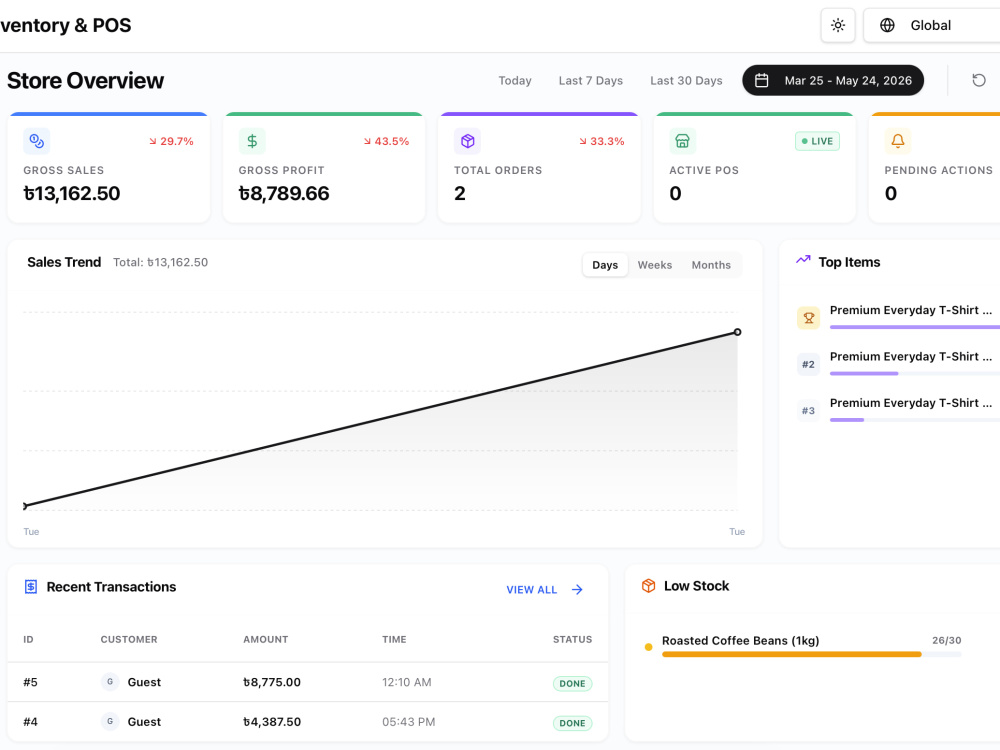Image resolution: width=1000 pixels, height=750 pixels.
Task: Click Guest avatar for transaction #4
Action: [110, 721]
